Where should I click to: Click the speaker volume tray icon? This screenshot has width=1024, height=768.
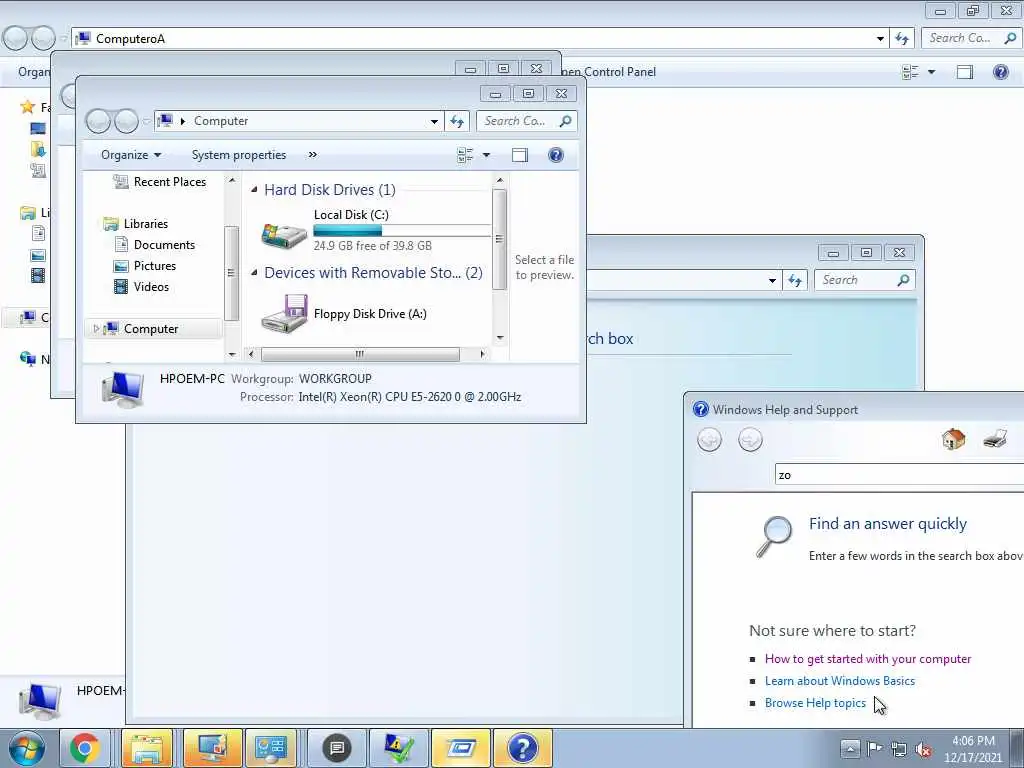pyautogui.click(x=924, y=749)
